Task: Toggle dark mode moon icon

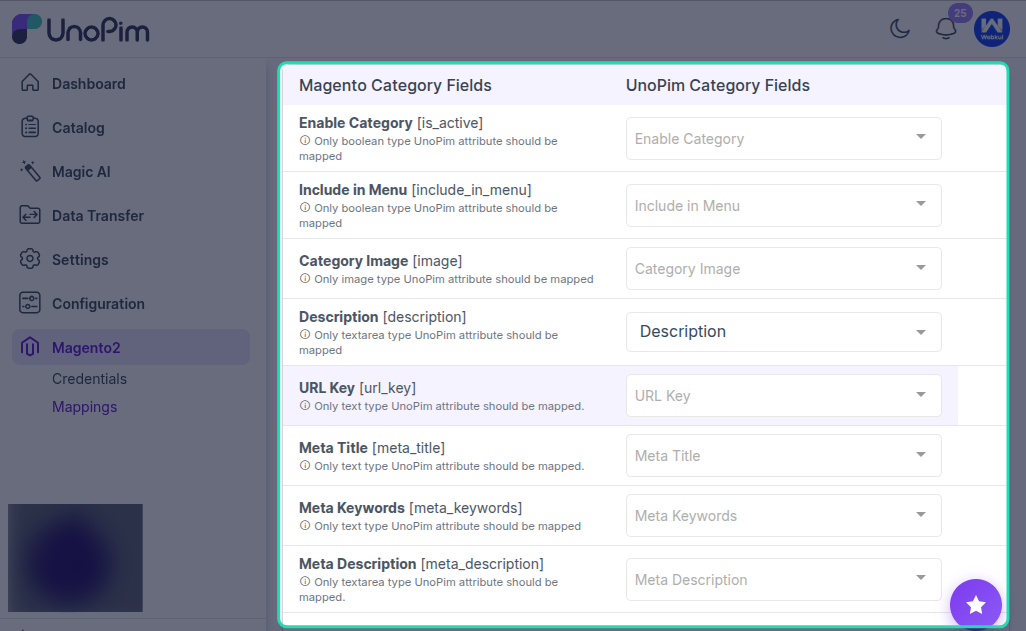Action: [x=900, y=28]
